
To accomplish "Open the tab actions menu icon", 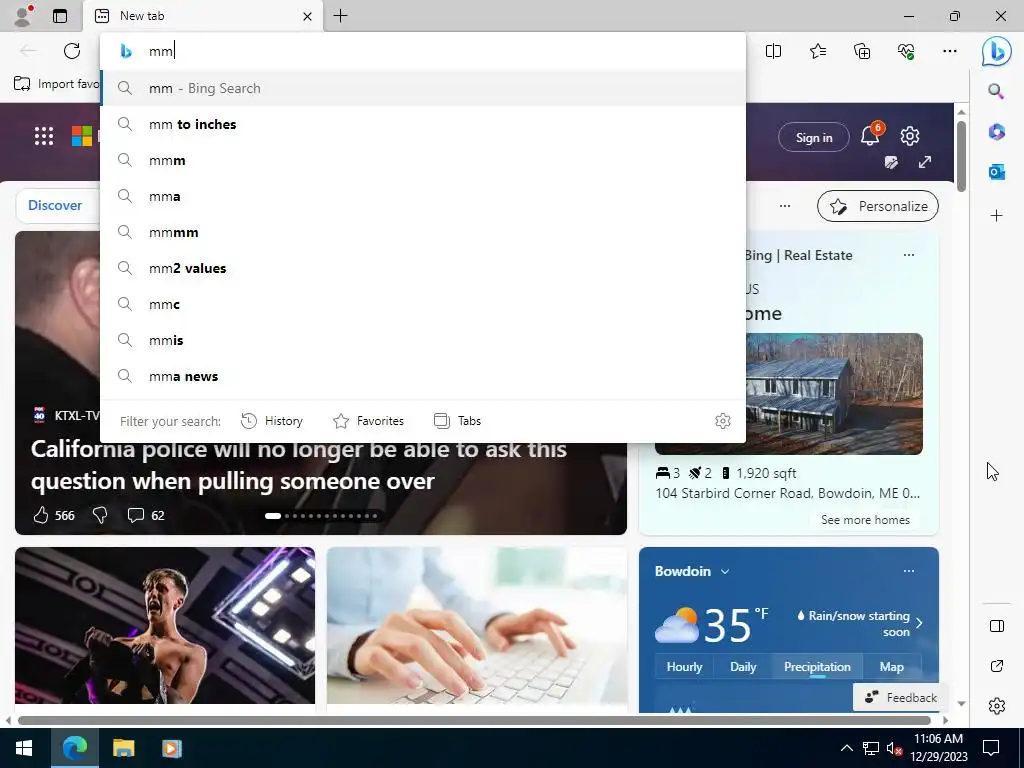I will (60, 16).
